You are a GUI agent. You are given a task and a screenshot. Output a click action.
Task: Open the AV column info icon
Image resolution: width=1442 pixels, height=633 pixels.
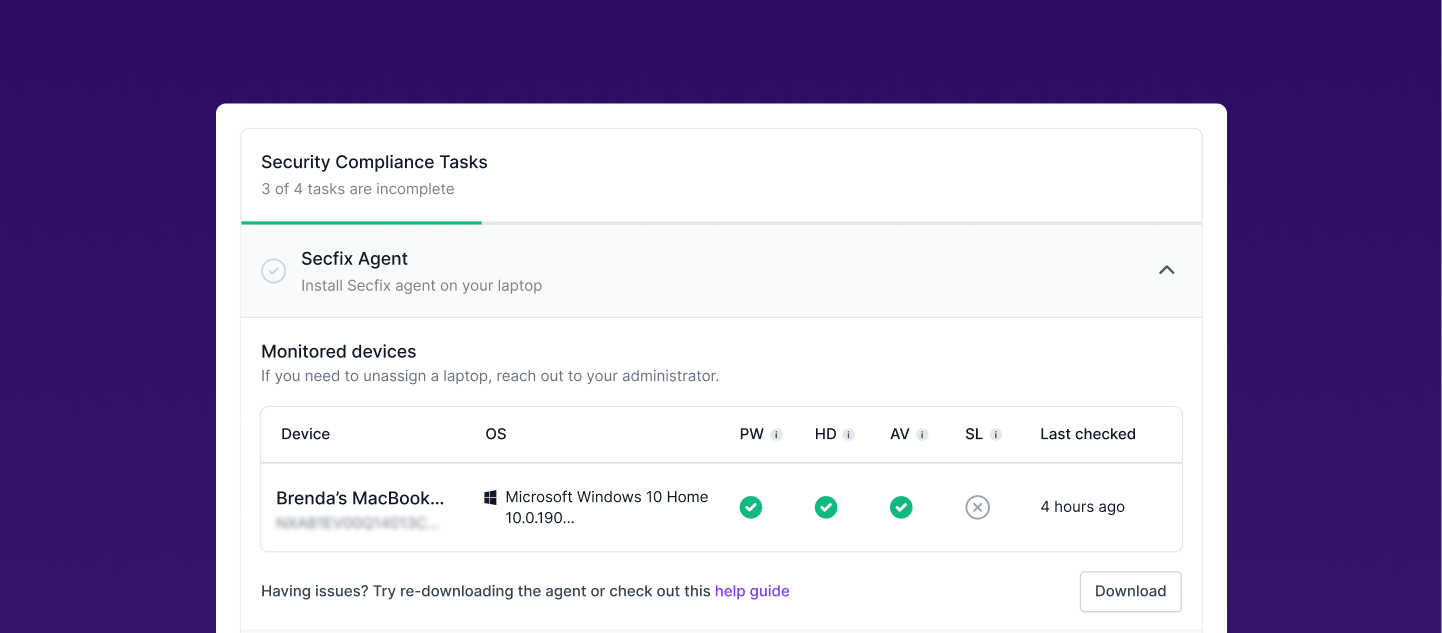(922, 435)
